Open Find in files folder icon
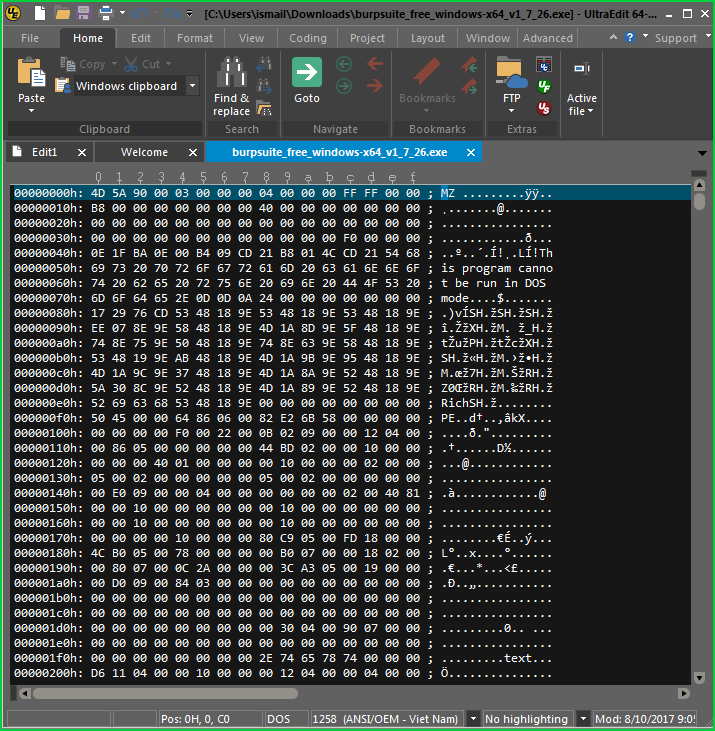Viewport: 715px width, 731px height. tap(264, 108)
